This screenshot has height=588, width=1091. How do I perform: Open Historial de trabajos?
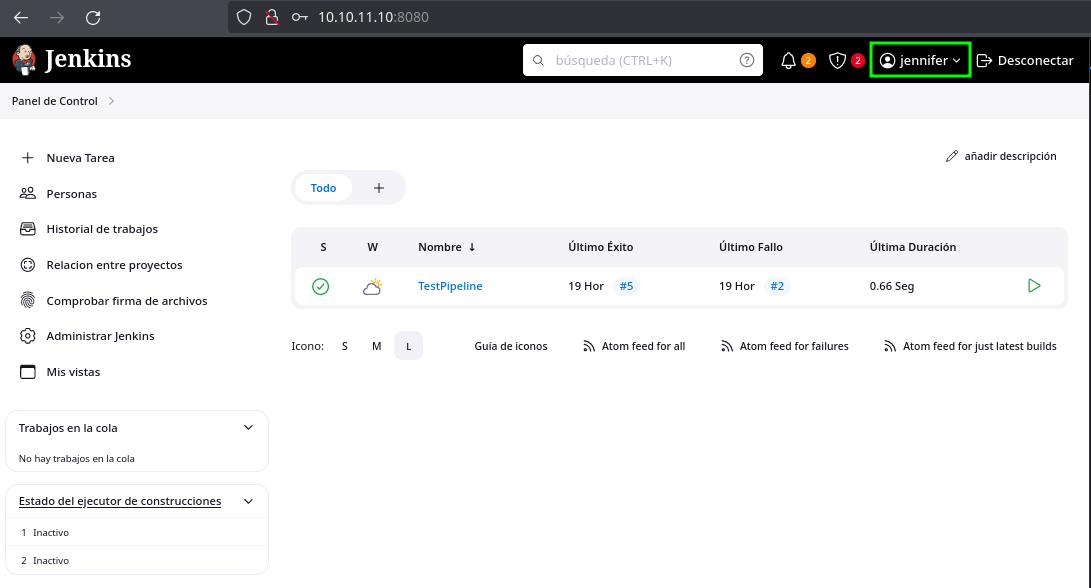pyautogui.click(x=102, y=229)
